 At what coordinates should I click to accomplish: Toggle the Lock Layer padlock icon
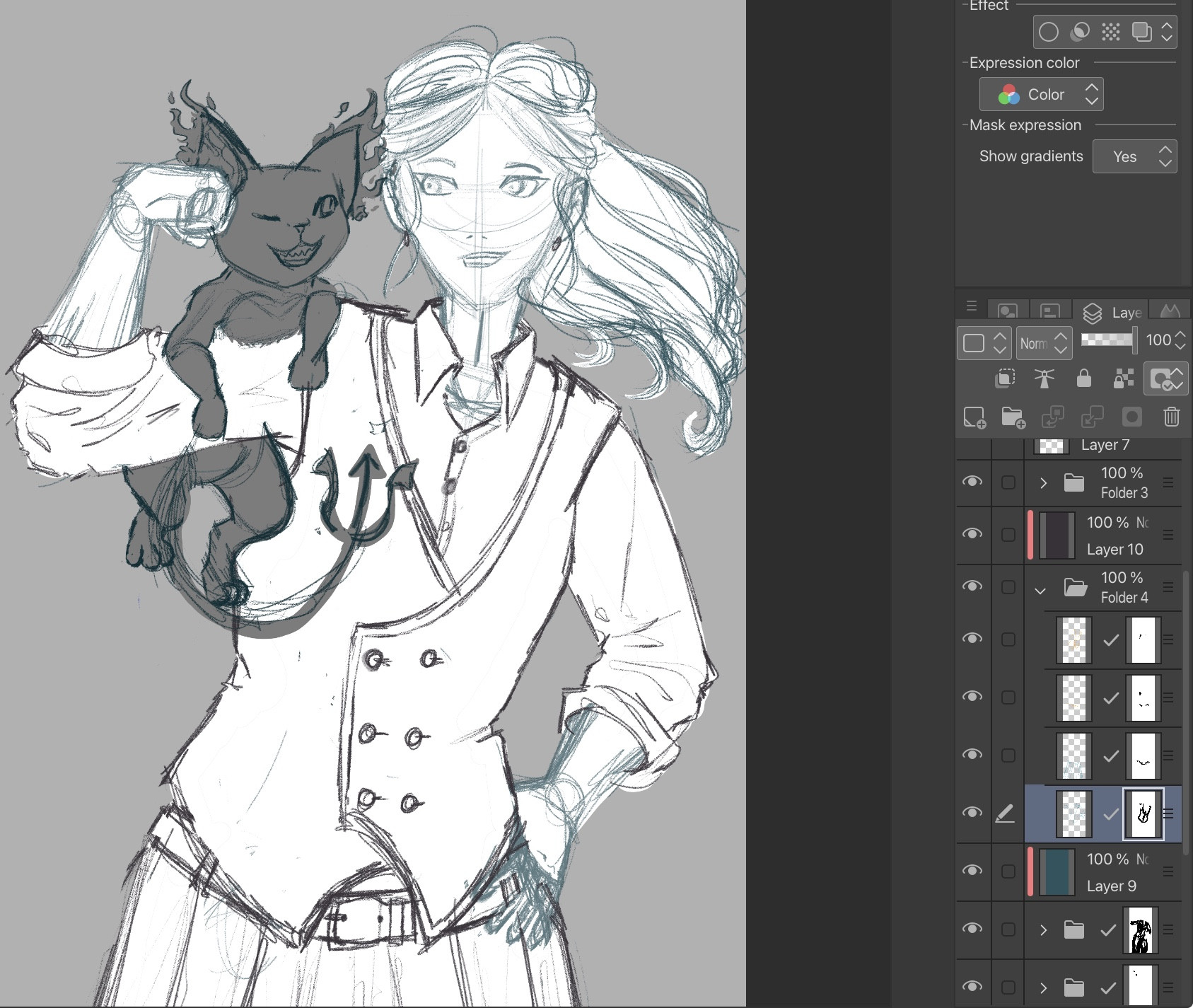pos(1083,378)
